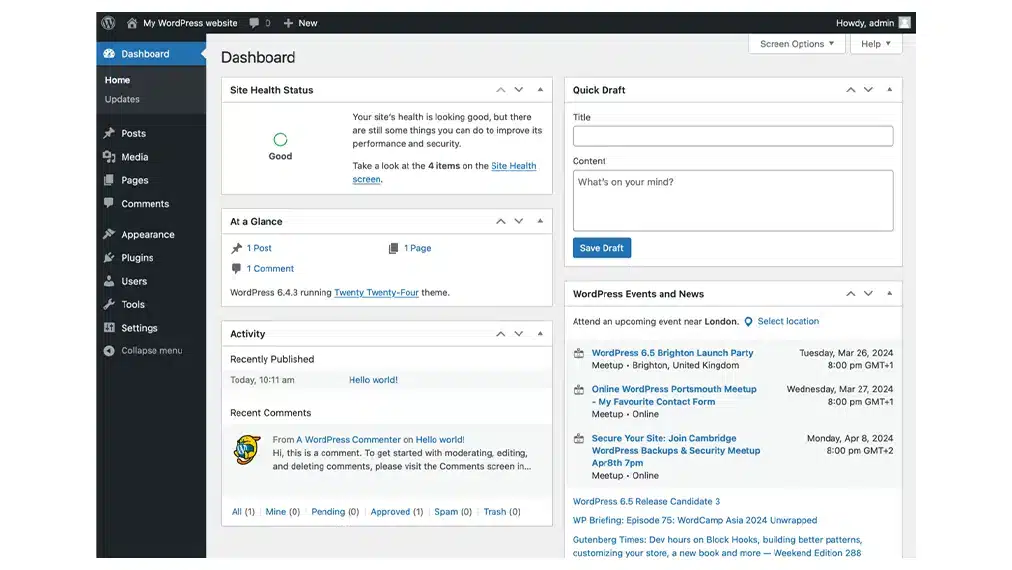Open the Hello world! published post link
The height and width of the screenshot is (570, 1012).
373,380
